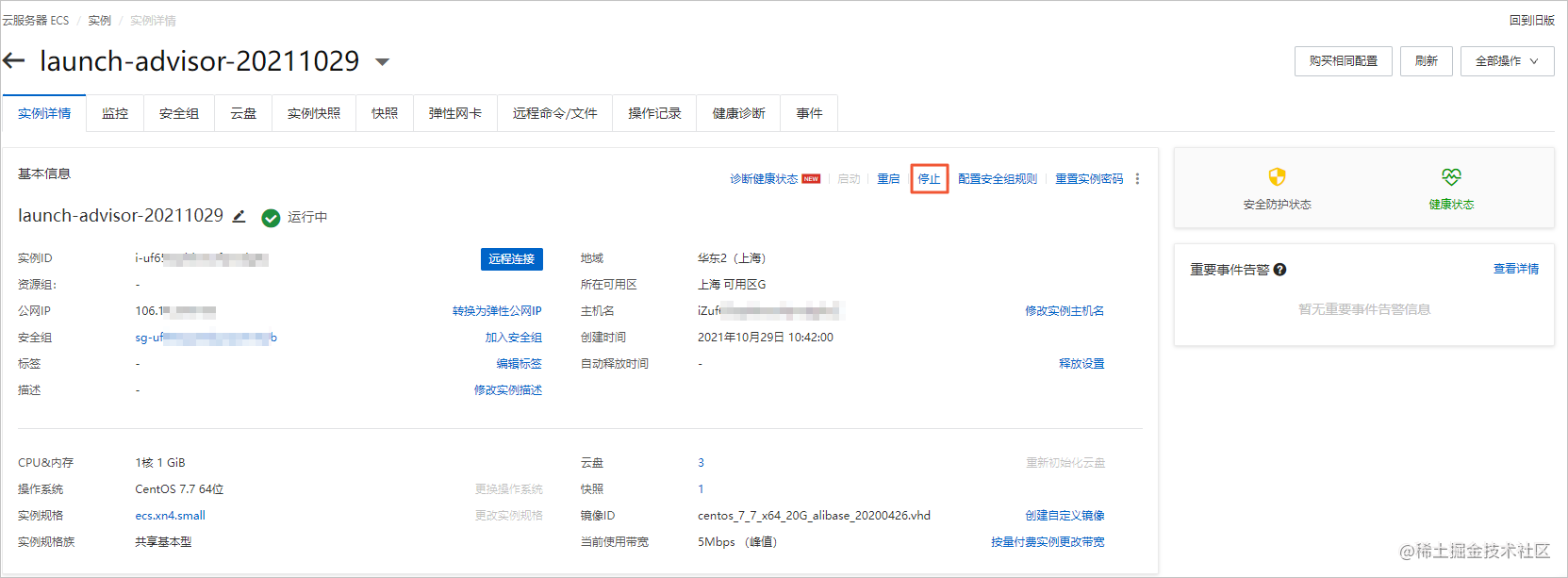Open the more actions vertical dots menu
Viewport: 1568px width, 578px height.
click(1137, 179)
